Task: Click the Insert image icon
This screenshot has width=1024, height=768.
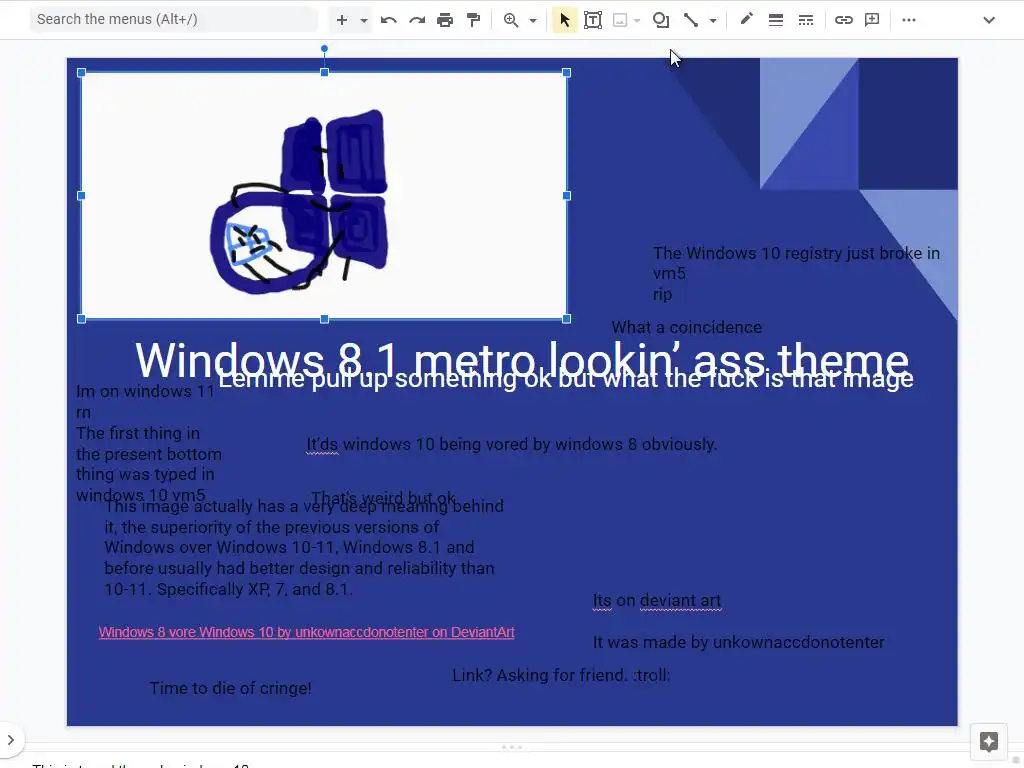Action: (620, 20)
